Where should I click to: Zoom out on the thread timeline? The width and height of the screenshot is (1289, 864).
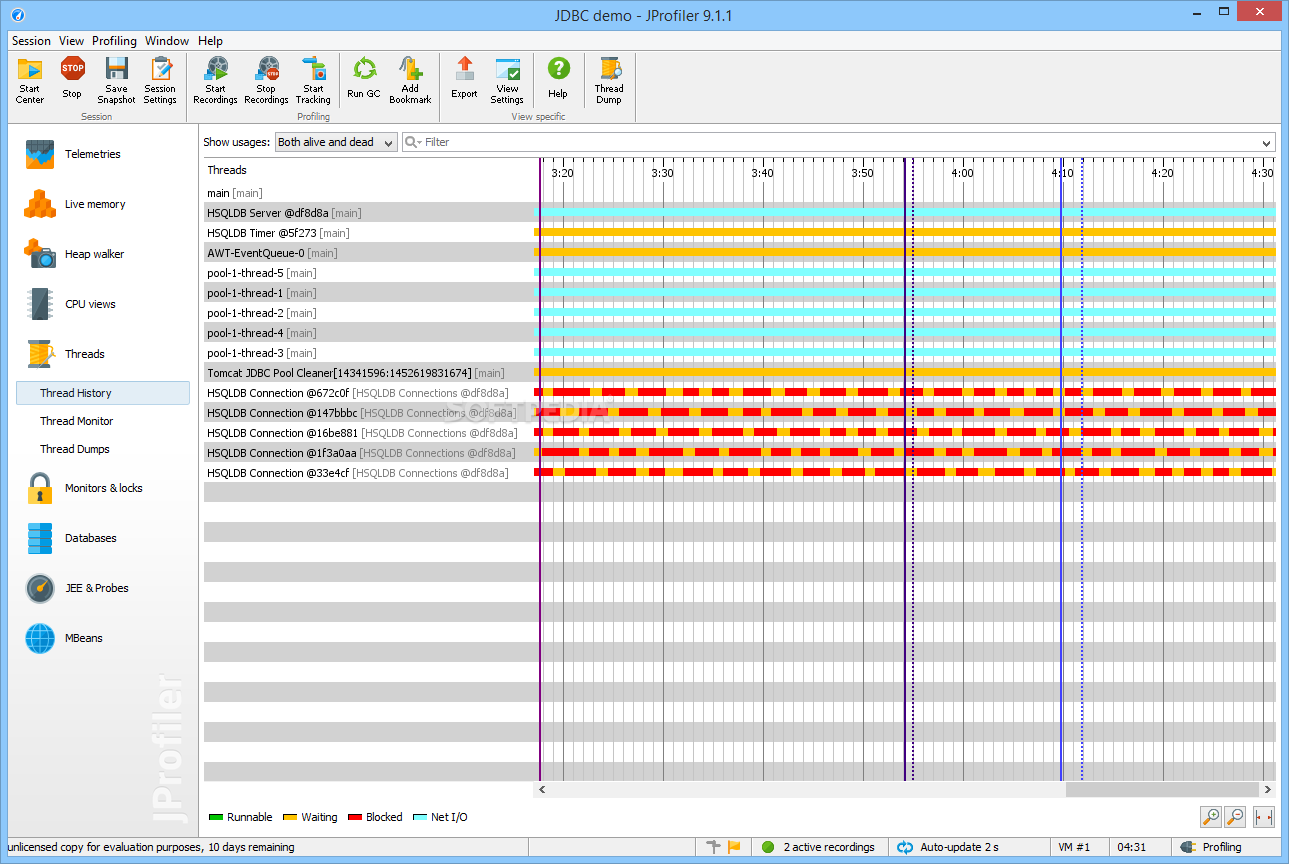click(x=1235, y=817)
